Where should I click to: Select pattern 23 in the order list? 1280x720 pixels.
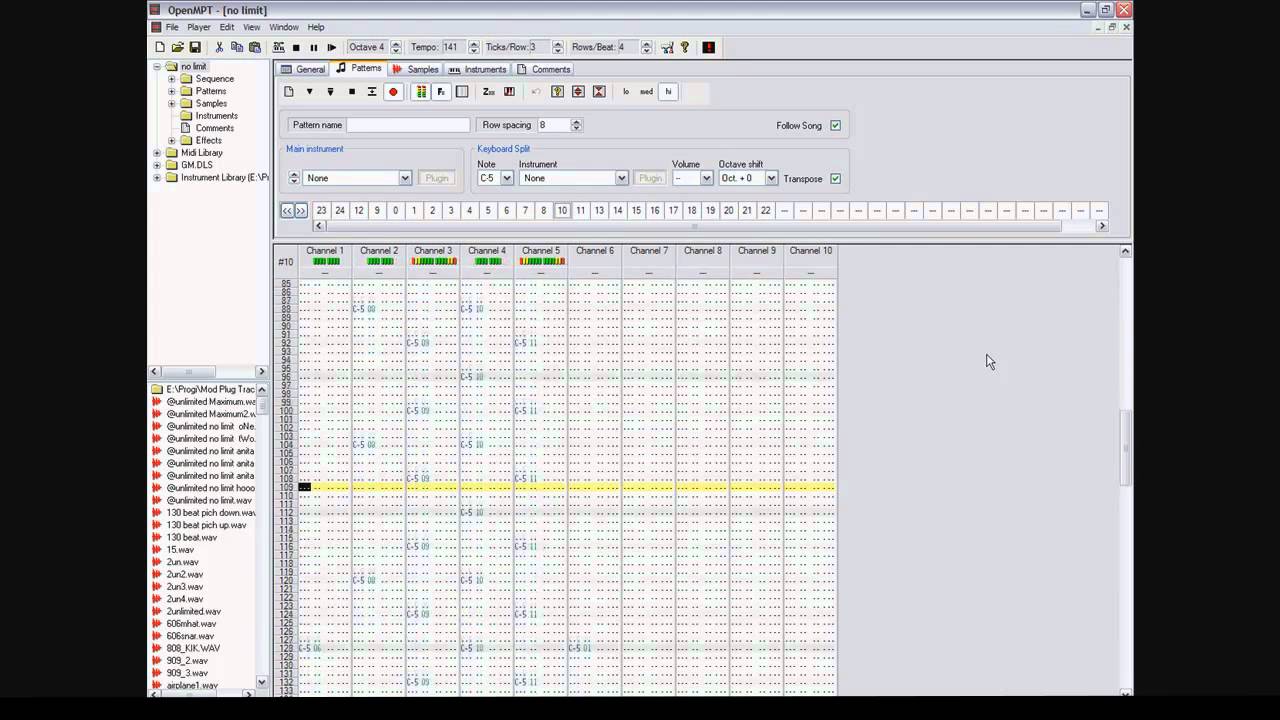pos(321,210)
